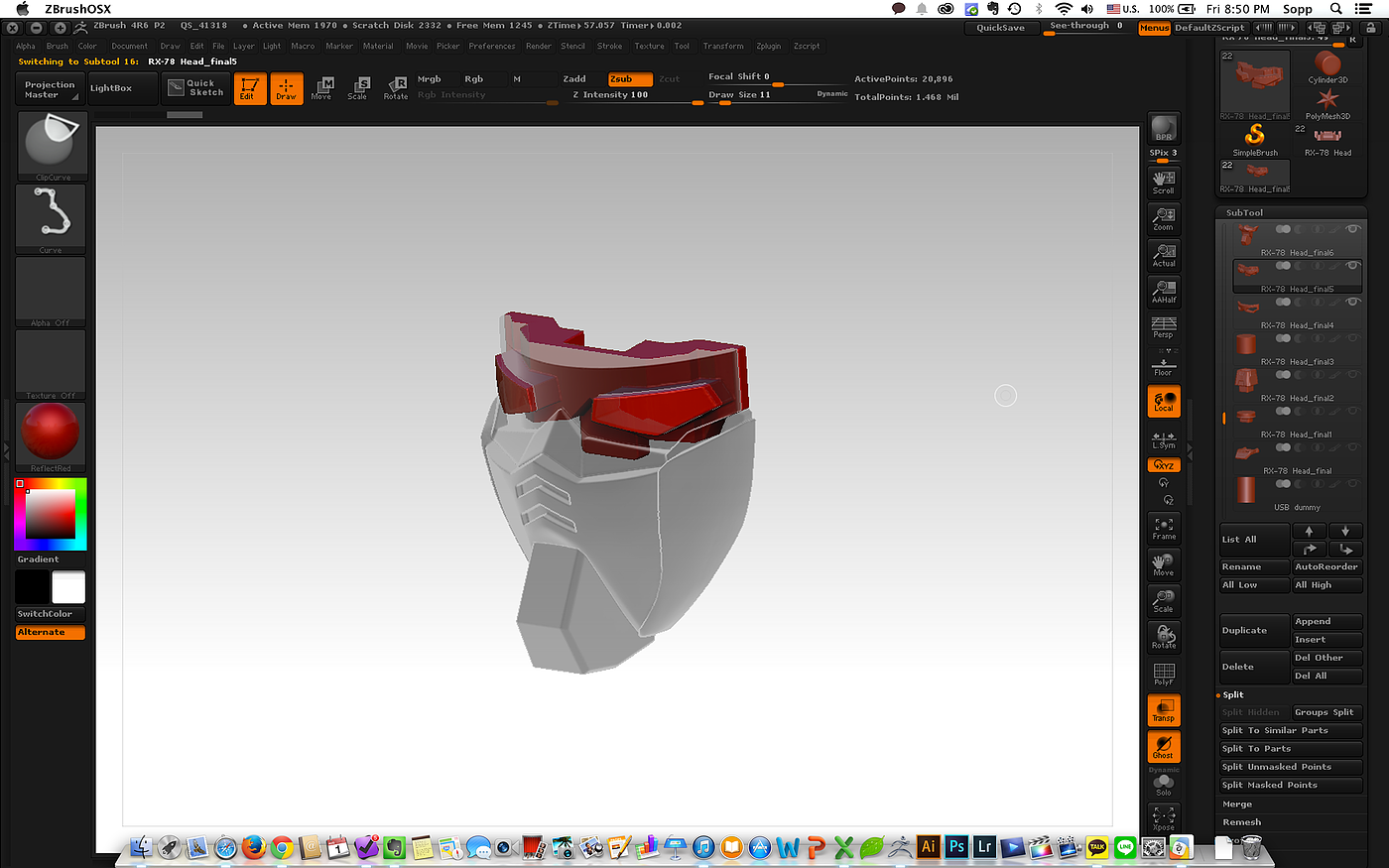Viewport: 1389px width, 868px height.
Task: Click the Duplicate subtool button
Action: coord(1254,630)
